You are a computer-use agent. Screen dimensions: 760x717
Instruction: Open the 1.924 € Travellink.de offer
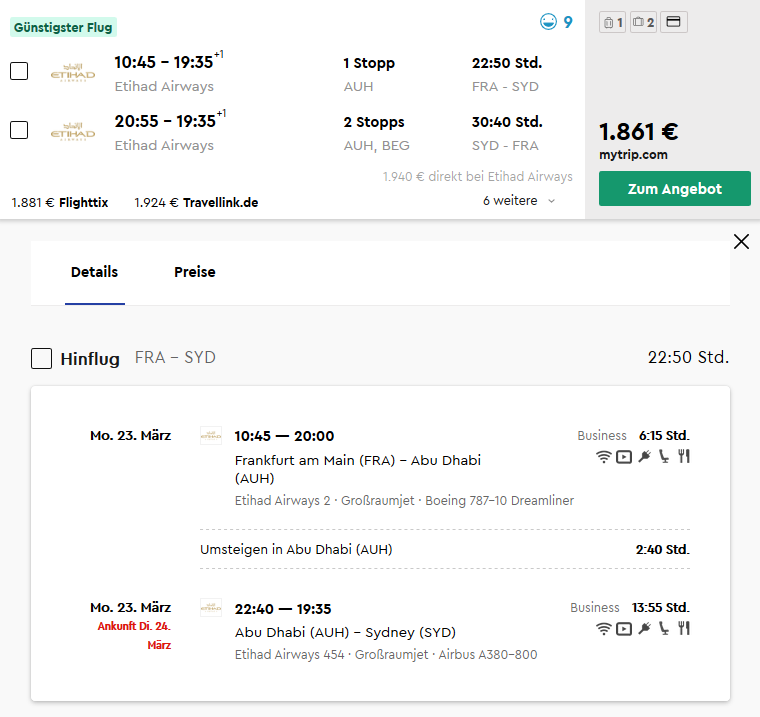coord(196,203)
